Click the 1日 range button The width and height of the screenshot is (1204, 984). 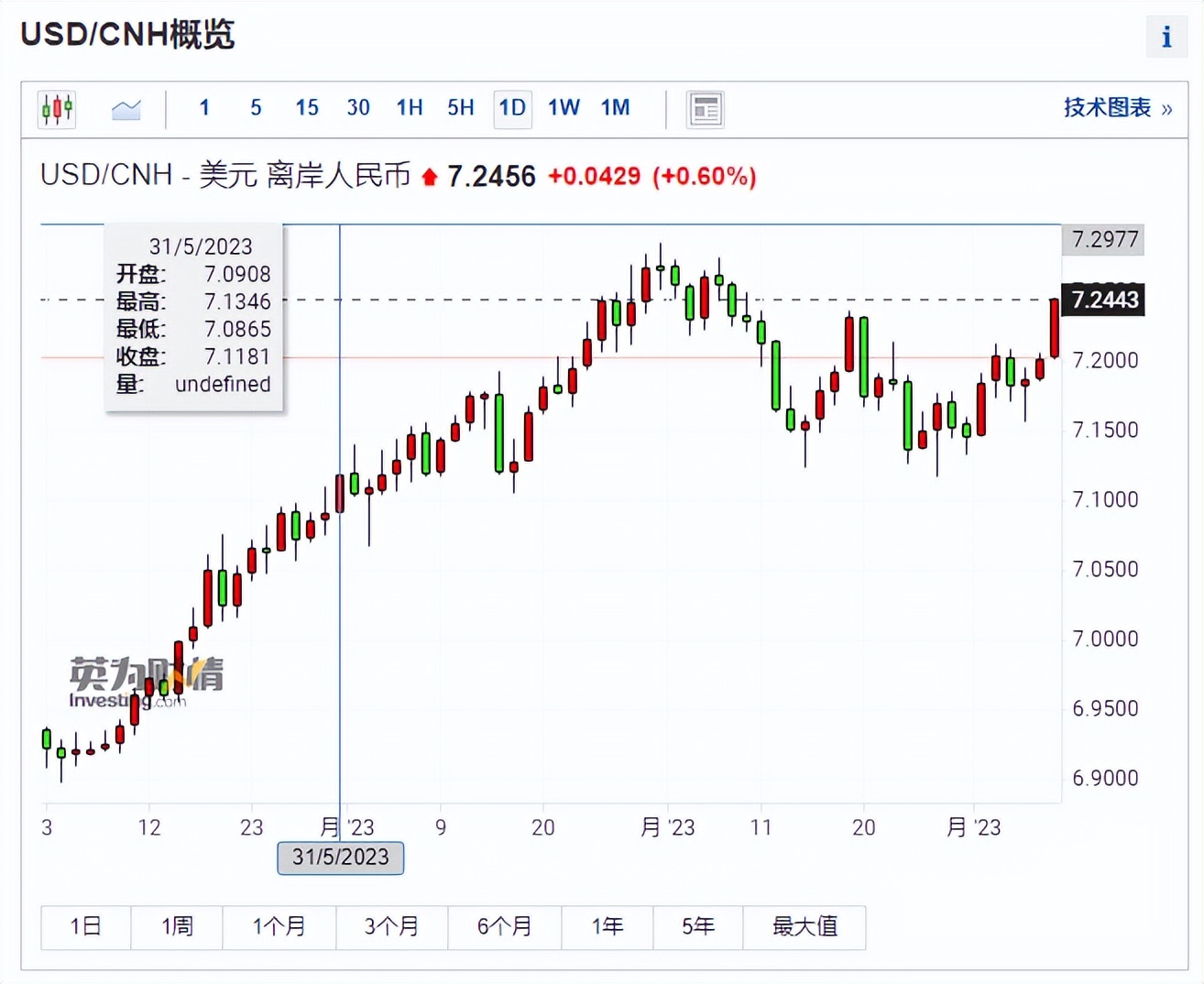coord(86,926)
